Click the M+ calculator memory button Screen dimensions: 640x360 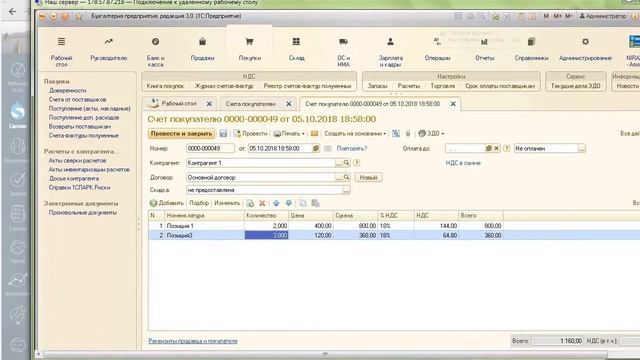click(558, 16)
